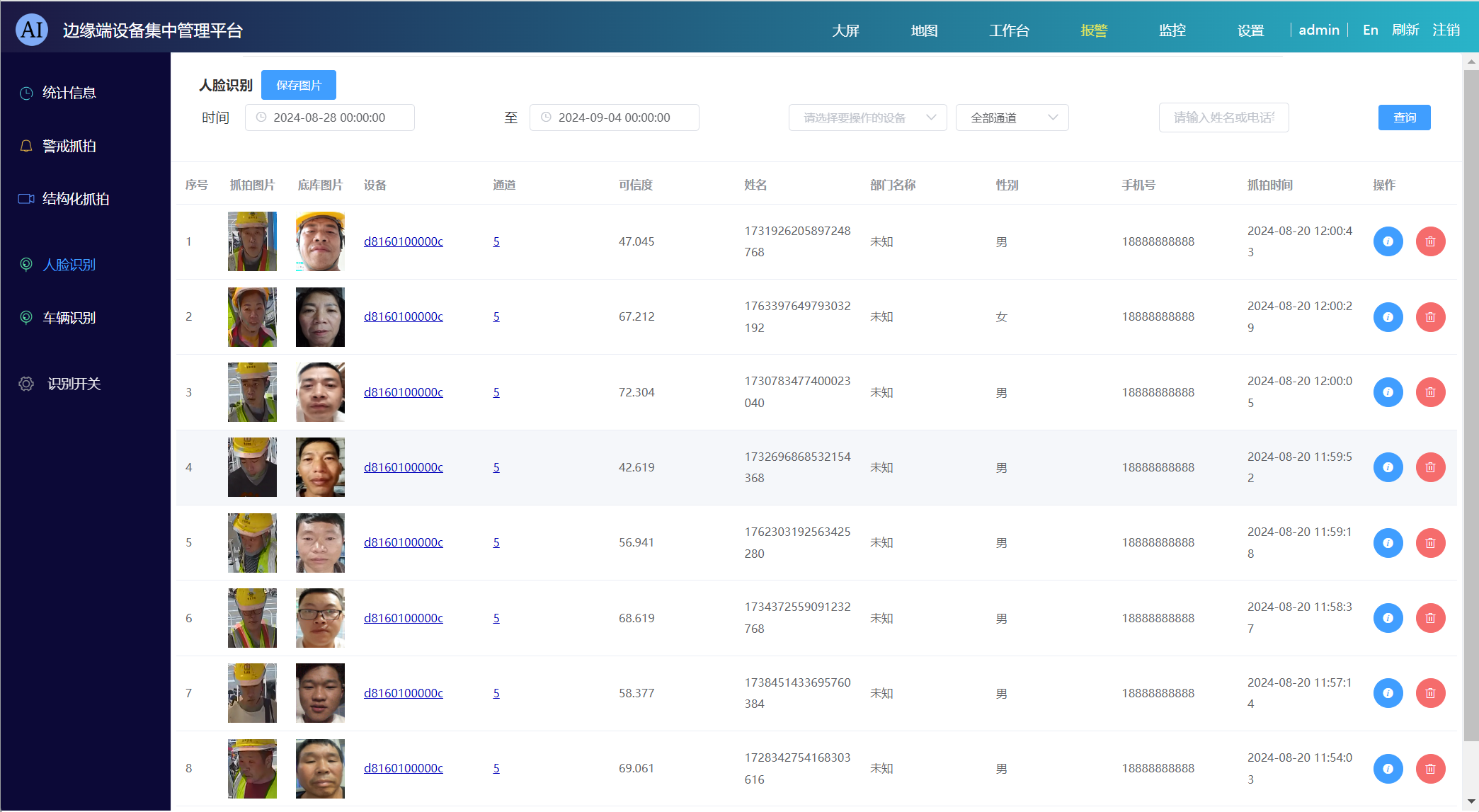The image size is (1479, 812).
Task: Click info icon for row 7
Action: click(x=1388, y=693)
